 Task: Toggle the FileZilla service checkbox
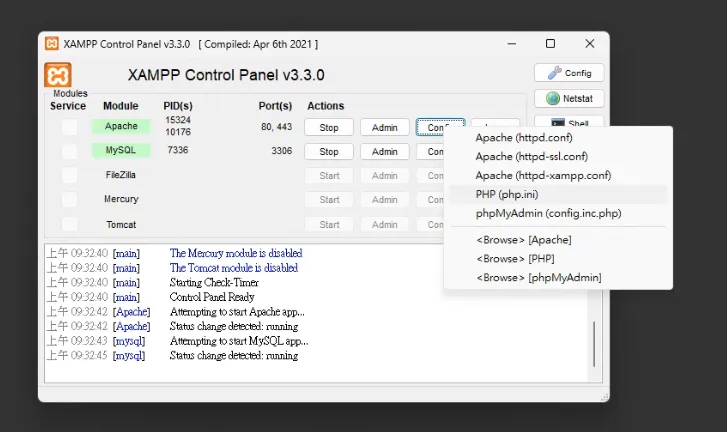coord(70,175)
